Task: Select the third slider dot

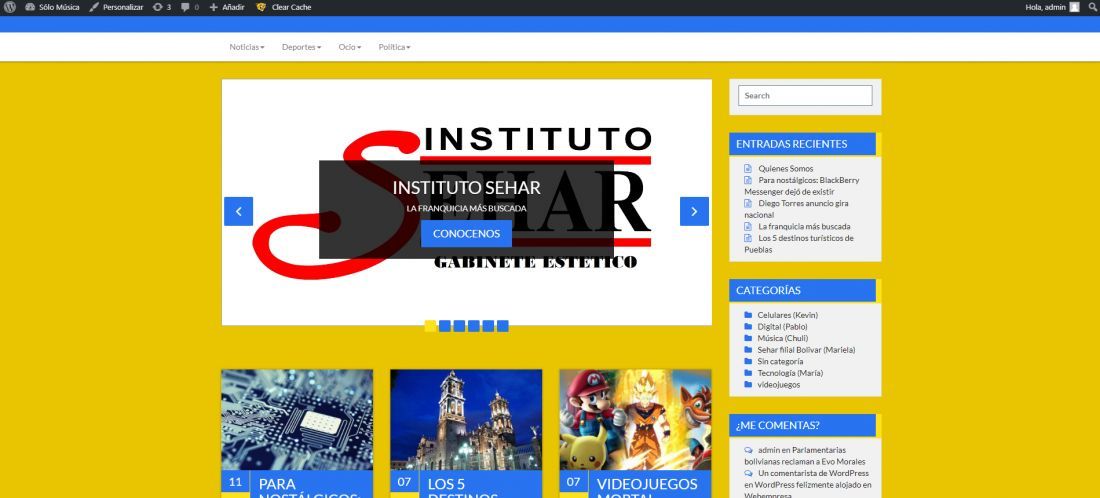Action: tap(459, 325)
